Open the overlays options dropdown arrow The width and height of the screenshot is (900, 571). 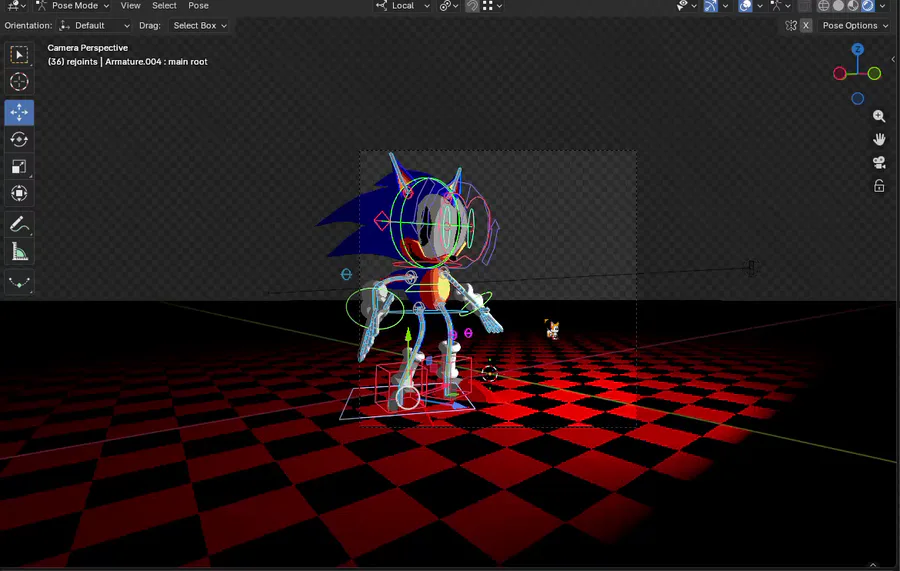(x=759, y=6)
